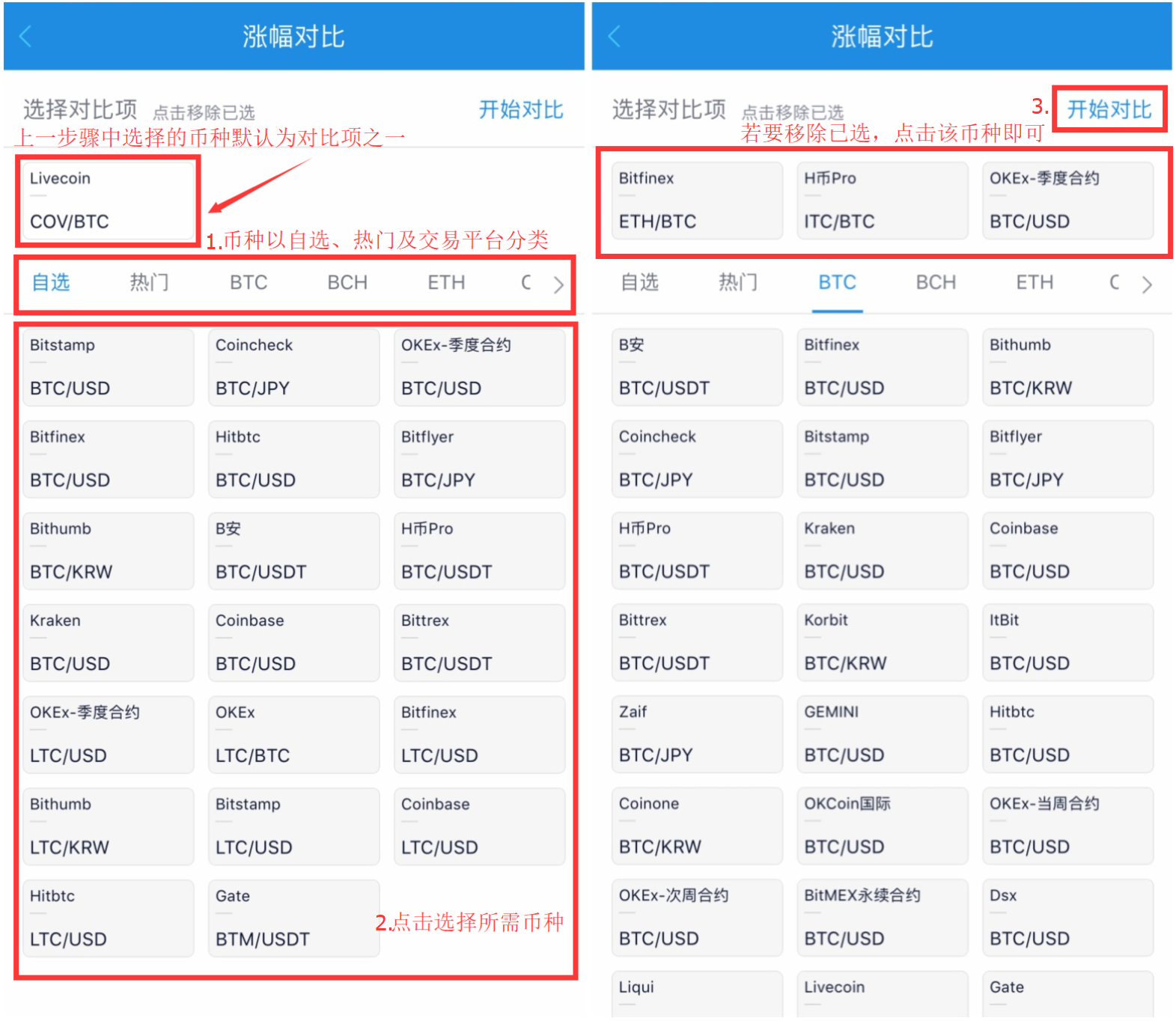Choose Bithumb BTC/KRW in left list
This screenshot has height=1021, width=1176.
click(108, 551)
